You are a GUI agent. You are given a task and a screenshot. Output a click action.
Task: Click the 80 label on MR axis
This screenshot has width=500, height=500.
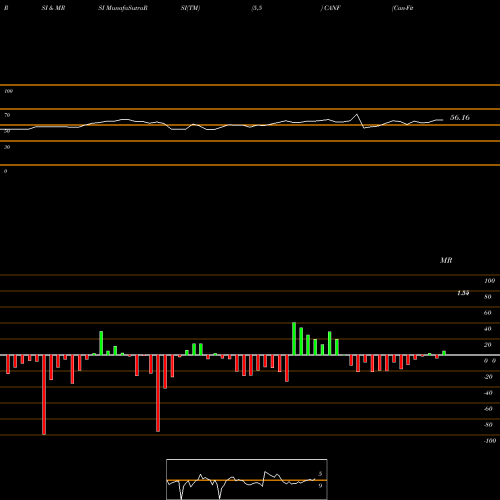pos(488,297)
